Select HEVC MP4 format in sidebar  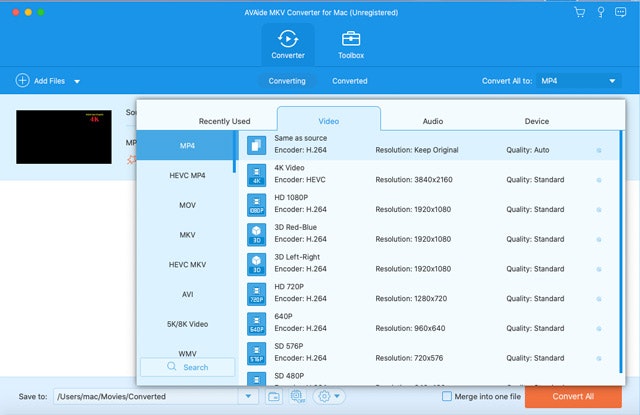tap(187, 175)
